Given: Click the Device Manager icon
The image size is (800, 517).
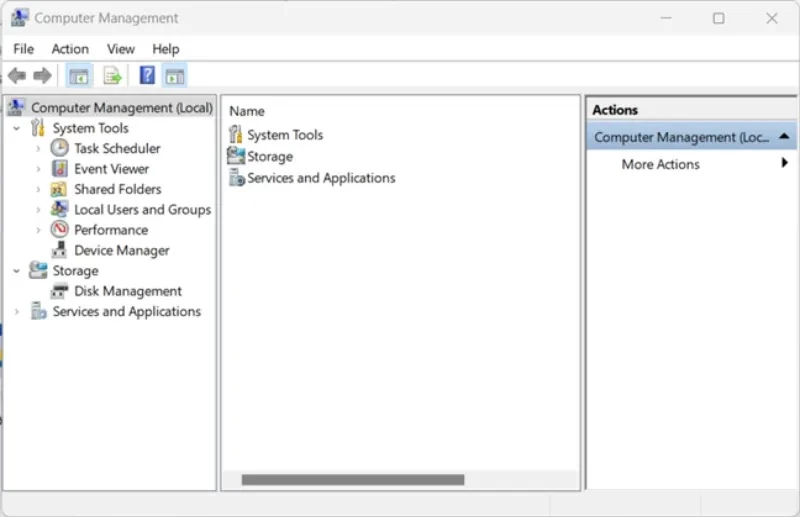Looking at the screenshot, I should pyautogui.click(x=59, y=250).
